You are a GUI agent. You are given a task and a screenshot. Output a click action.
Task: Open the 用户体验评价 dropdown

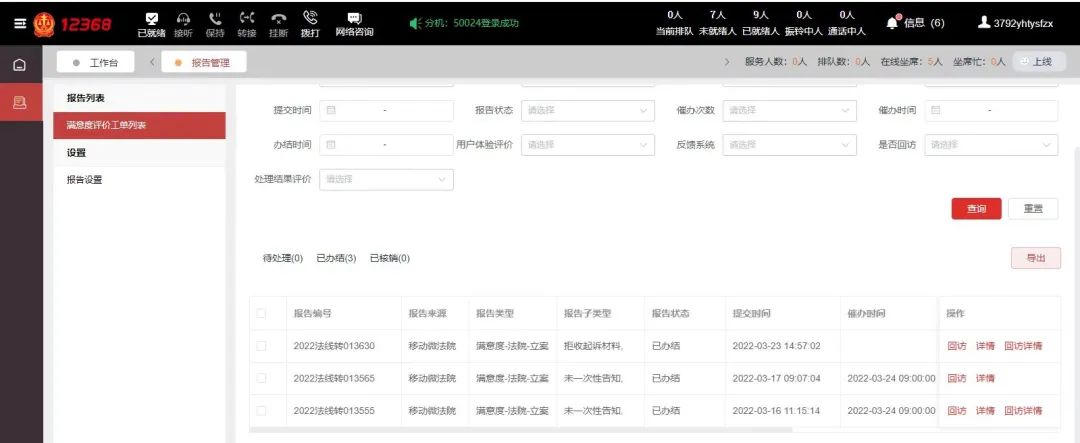[588, 145]
